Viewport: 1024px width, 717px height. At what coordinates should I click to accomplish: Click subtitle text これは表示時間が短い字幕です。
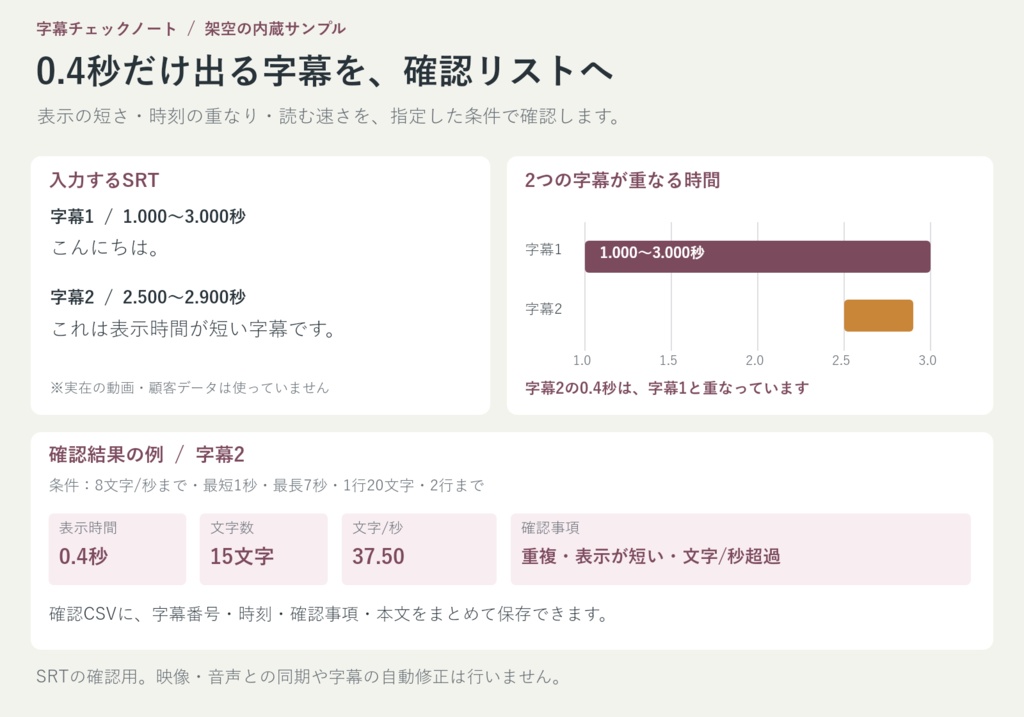(193, 328)
